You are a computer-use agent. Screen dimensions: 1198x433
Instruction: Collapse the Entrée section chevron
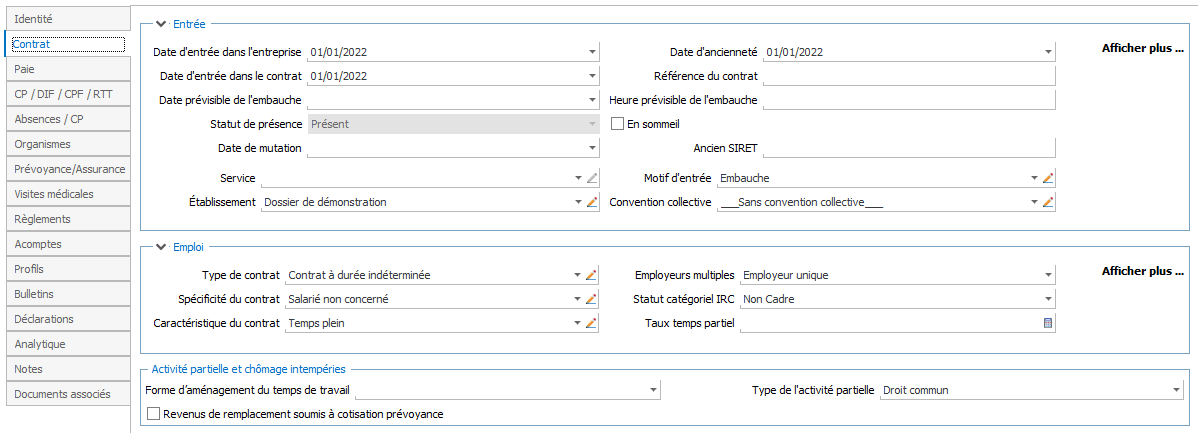pyautogui.click(x=161, y=23)
